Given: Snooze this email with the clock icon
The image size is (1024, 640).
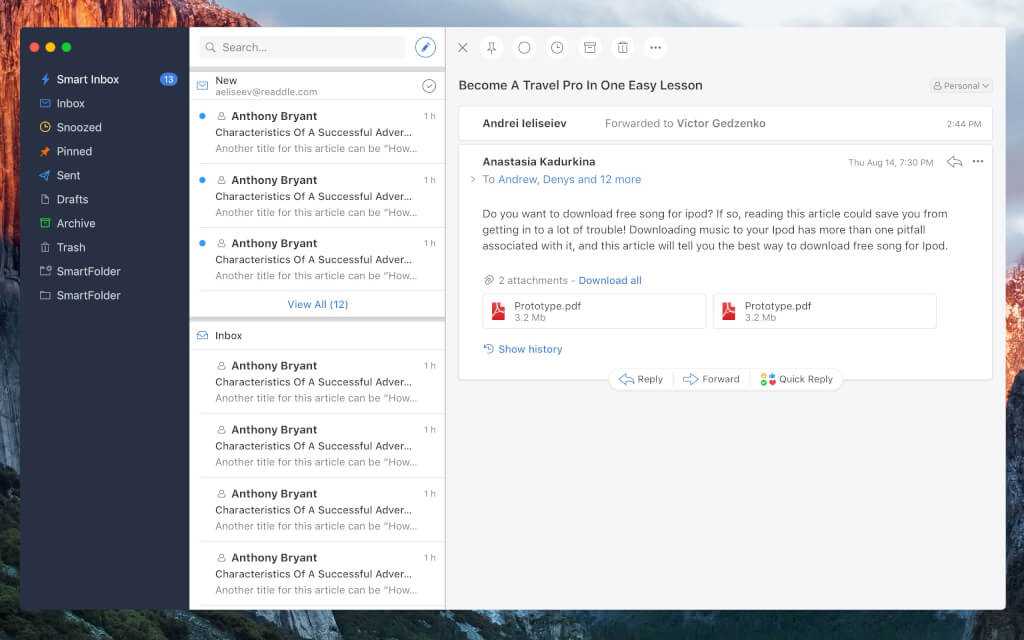Looking at the screenshot, I should tap(557, 47).
